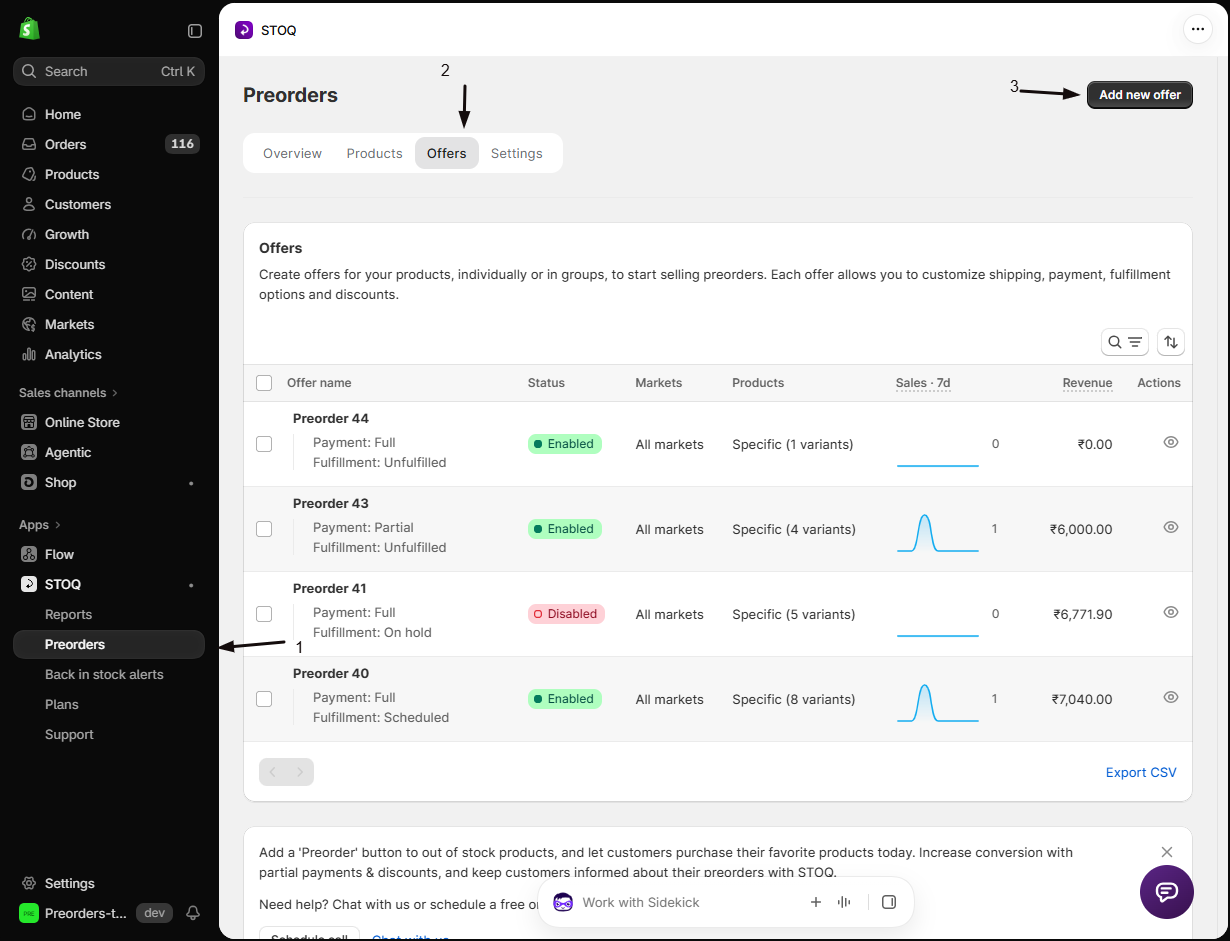1230x941 pixels.
Task: Click the Sidekick plus icon
Action: 816,902
